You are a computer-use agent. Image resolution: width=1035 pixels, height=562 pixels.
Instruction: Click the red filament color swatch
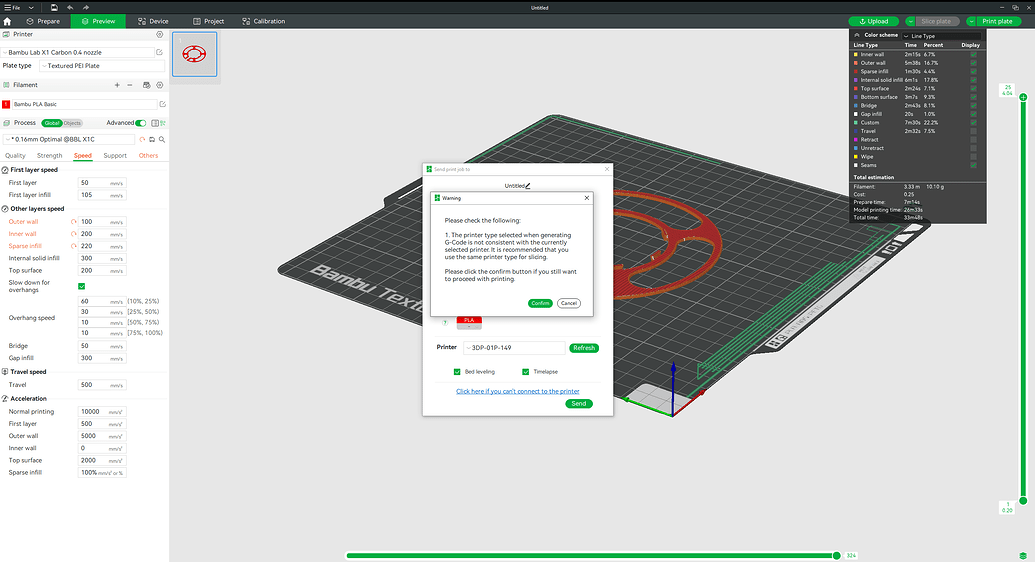pos(6,104)
